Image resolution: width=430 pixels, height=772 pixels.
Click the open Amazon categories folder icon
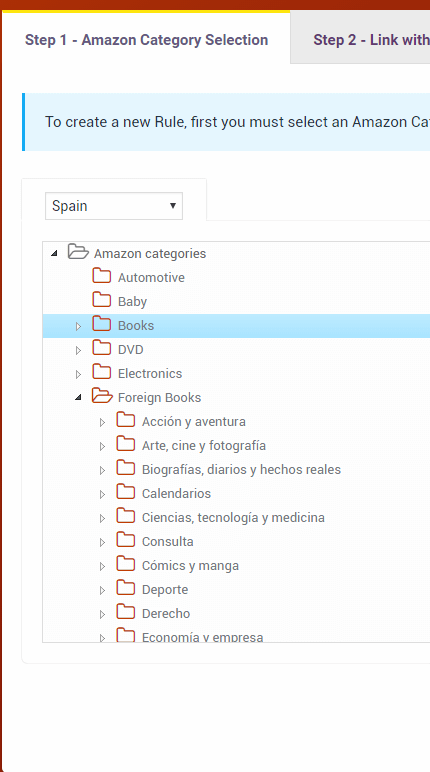pos(78,252)
